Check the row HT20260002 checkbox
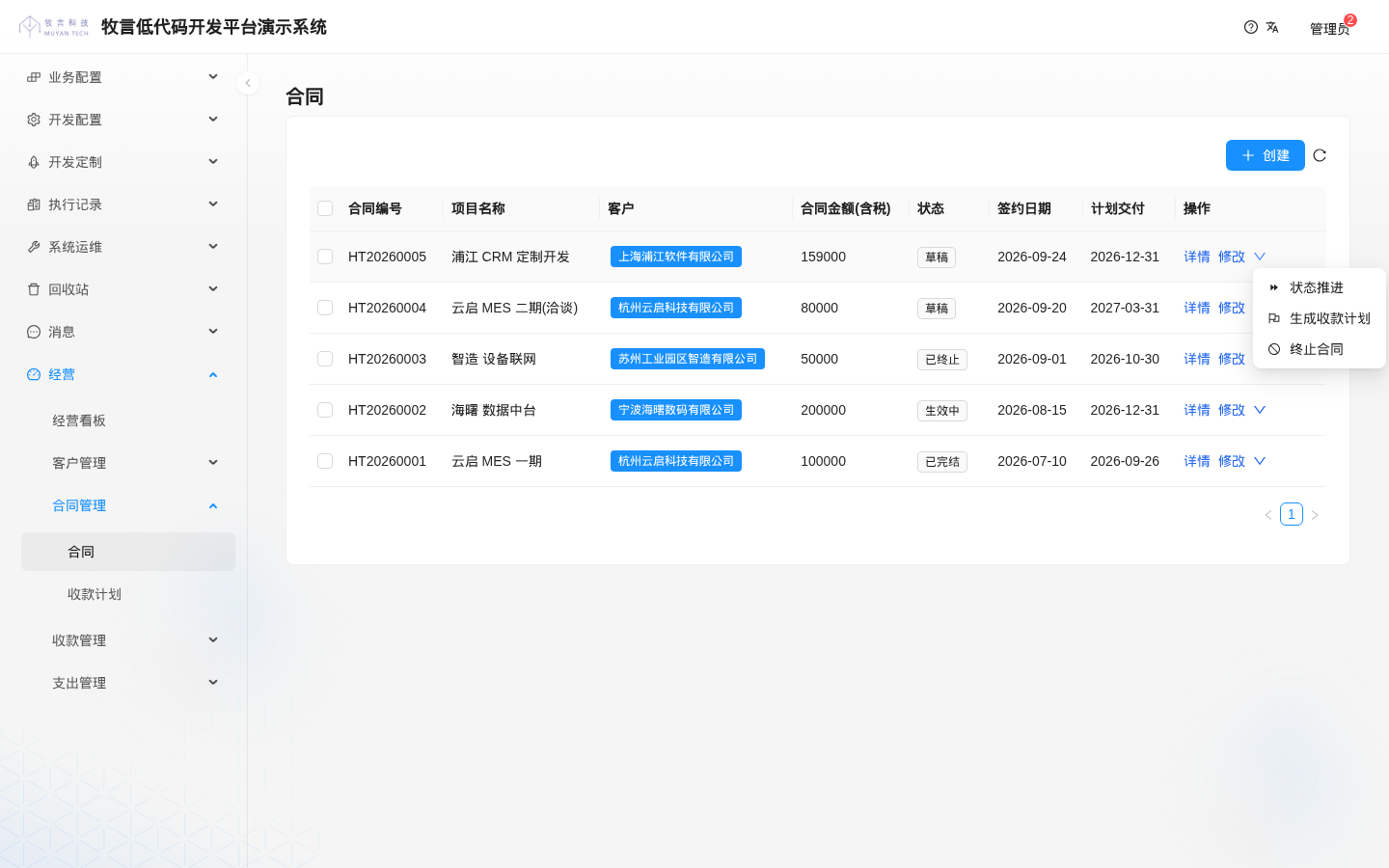The image size is (1389, 868). point(325,410)
